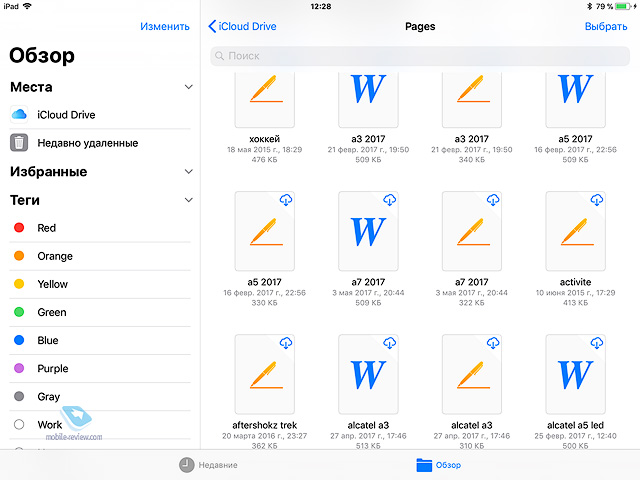Open the Recently Deleted trash icon
Image resolution: width=640 pixels, height=480 pixels.
(19, 143)
